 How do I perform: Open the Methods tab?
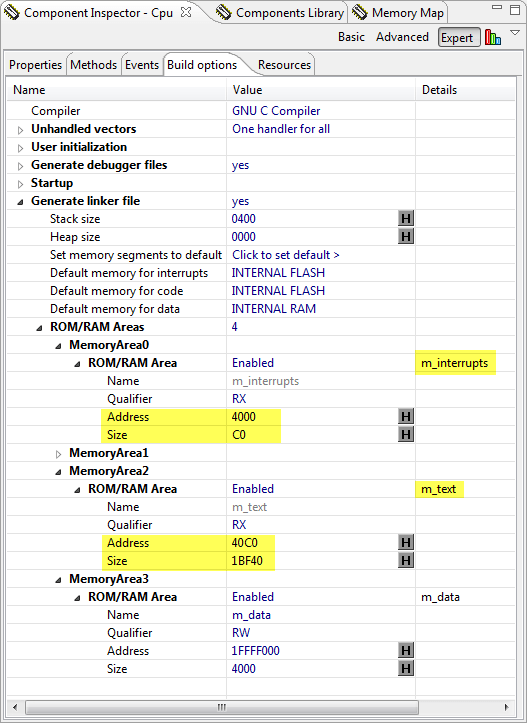(94, 65)
